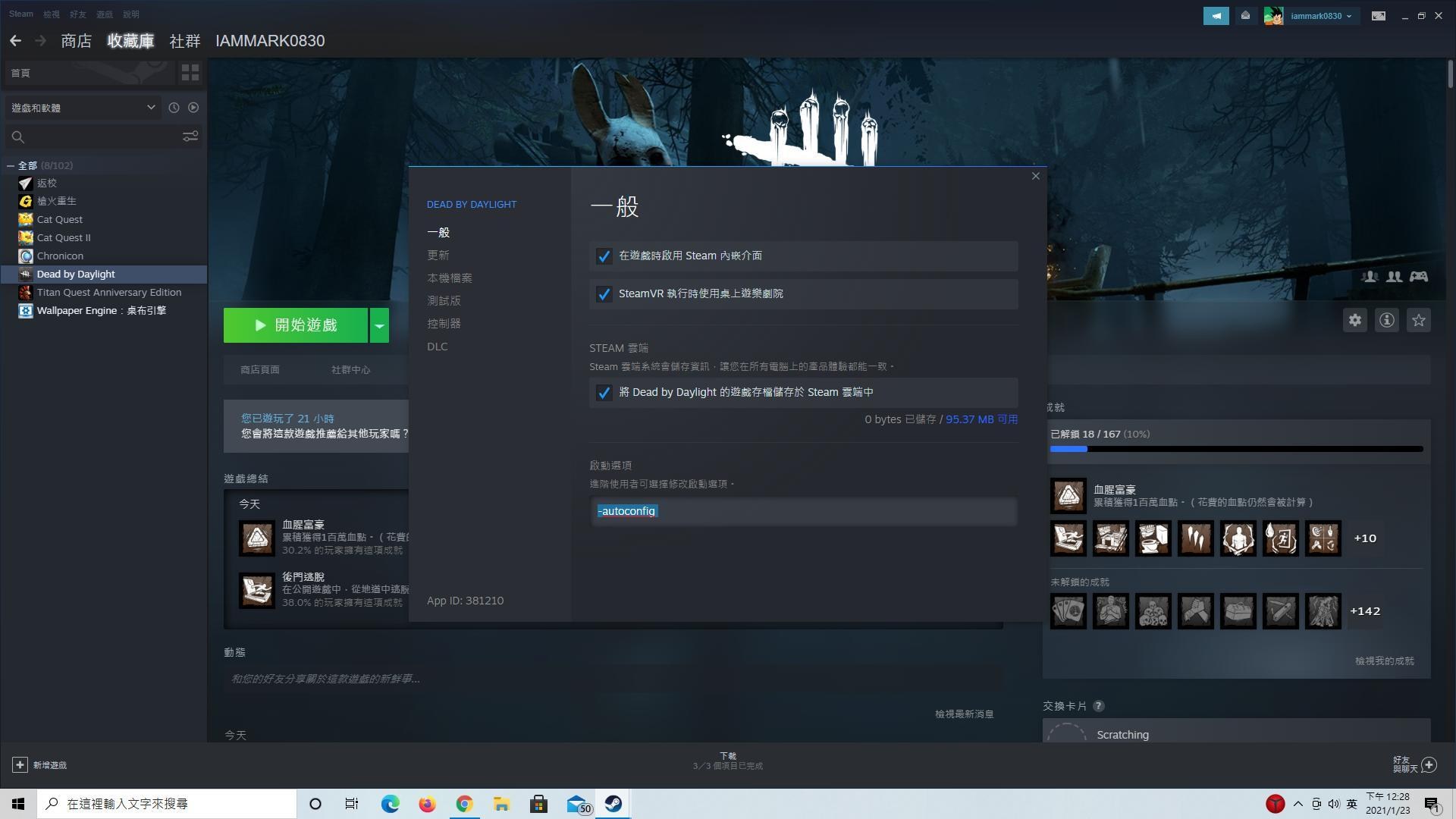Click the Steam taskbar icon
Image resolution: width=1456 pixels, height=819 pixels.
coord(613,804)
